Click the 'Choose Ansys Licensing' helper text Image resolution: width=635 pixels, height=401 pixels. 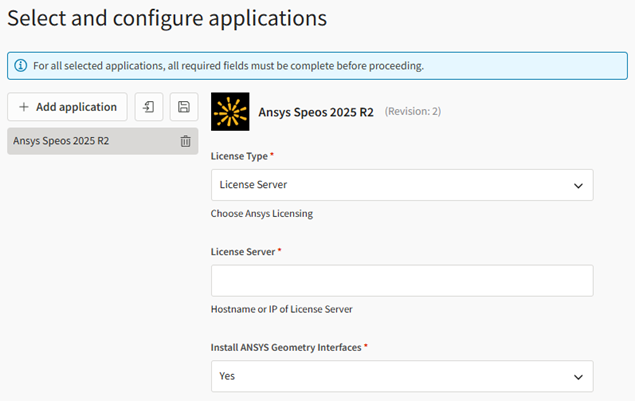click(x=262, y=213)
